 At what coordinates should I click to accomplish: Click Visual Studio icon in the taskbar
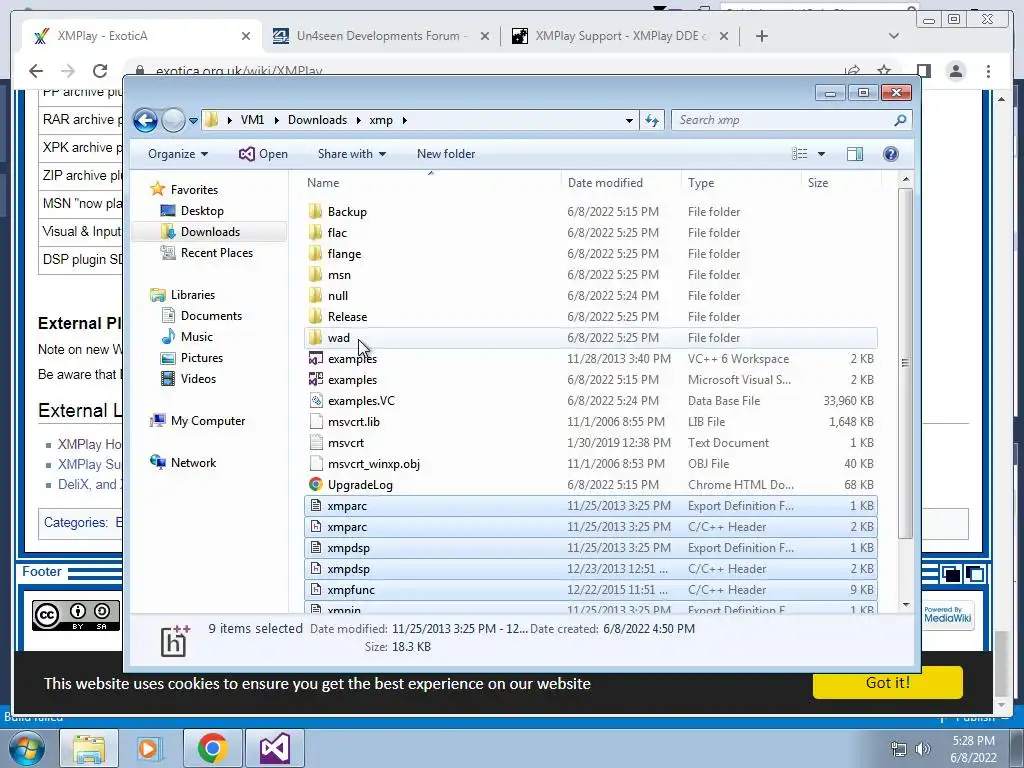pos(275,748)
